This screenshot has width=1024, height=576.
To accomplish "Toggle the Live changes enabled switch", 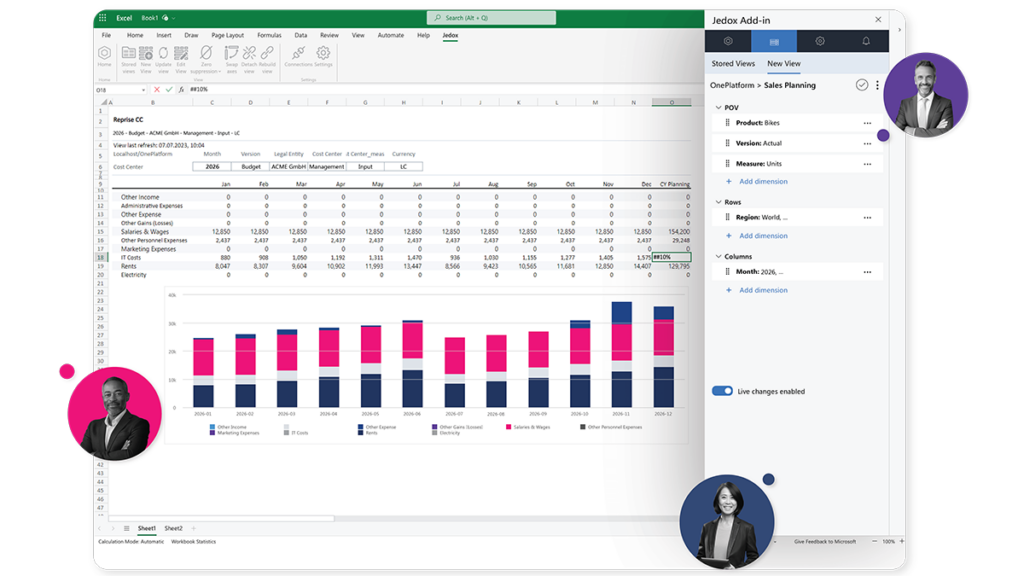I will [x=722, y=391].
